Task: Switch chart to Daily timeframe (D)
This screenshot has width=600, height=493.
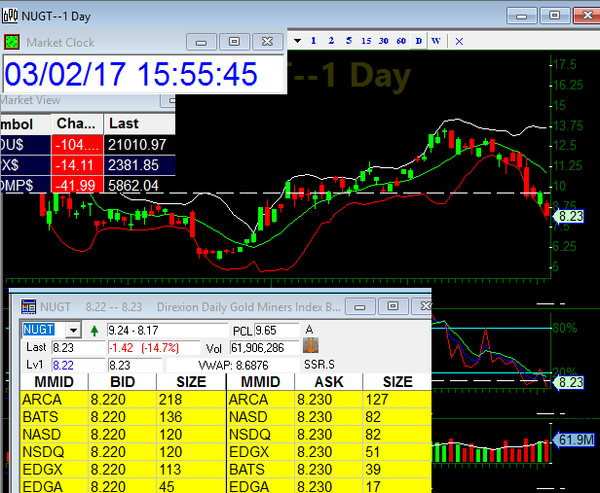Action: click(x=418, y=41)
